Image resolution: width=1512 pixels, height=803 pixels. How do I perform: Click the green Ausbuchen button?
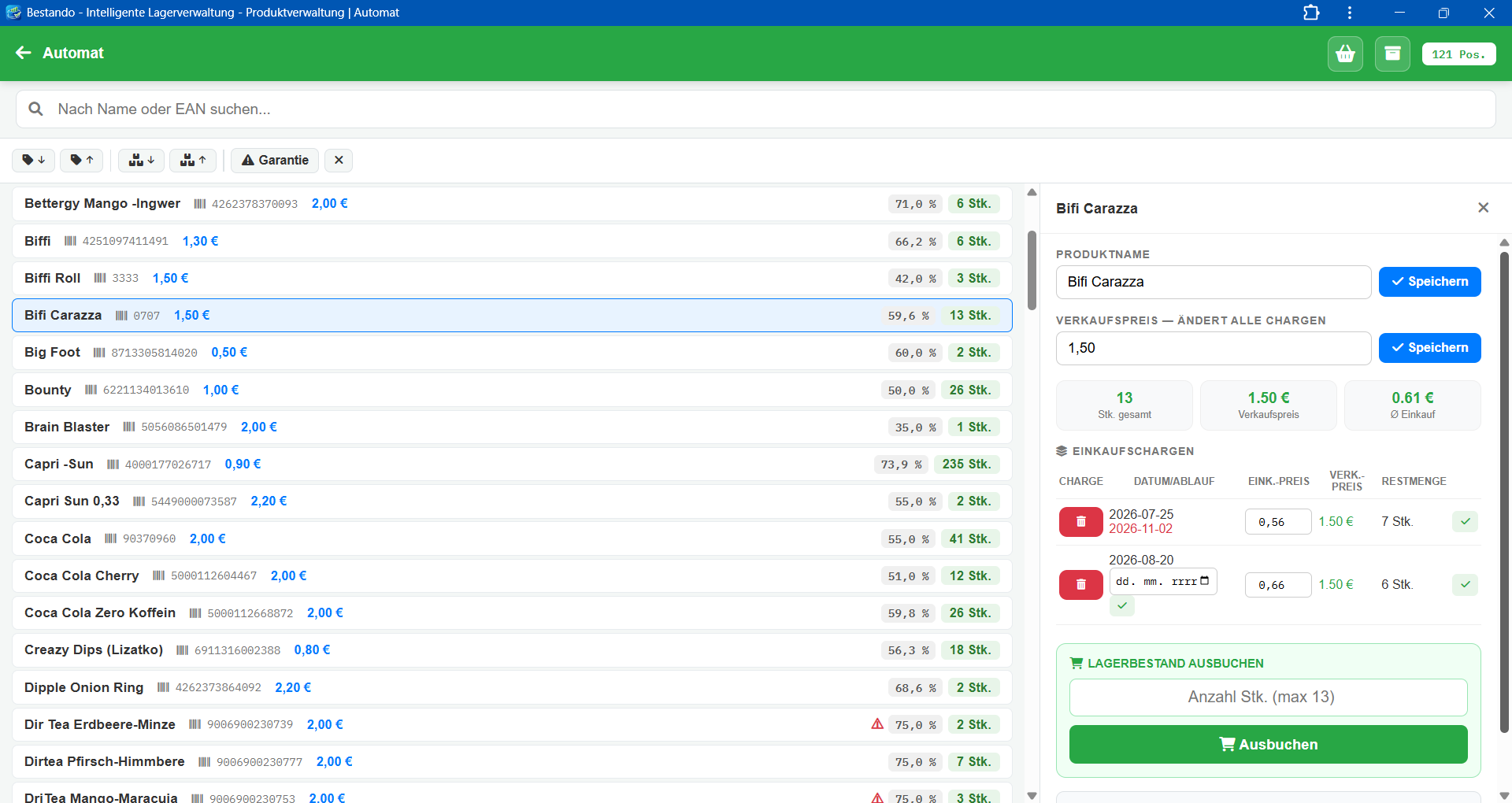click(x=1268, y=745)
